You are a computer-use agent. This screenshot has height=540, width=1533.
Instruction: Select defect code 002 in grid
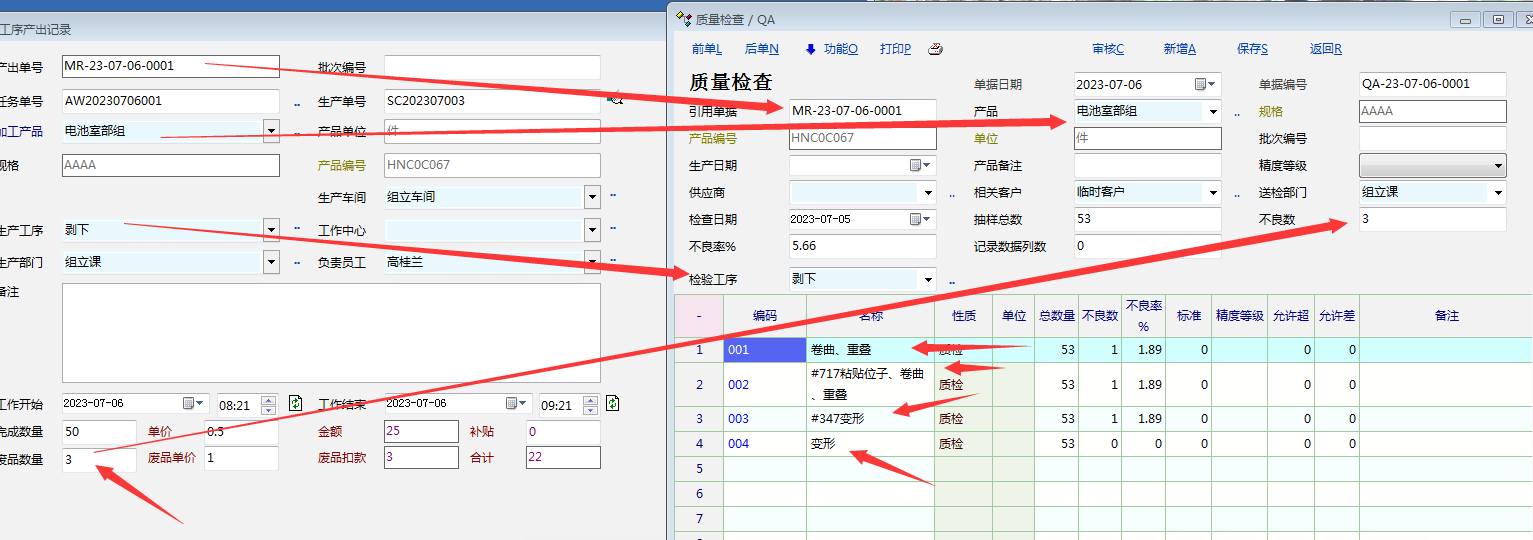pos(739,385)
